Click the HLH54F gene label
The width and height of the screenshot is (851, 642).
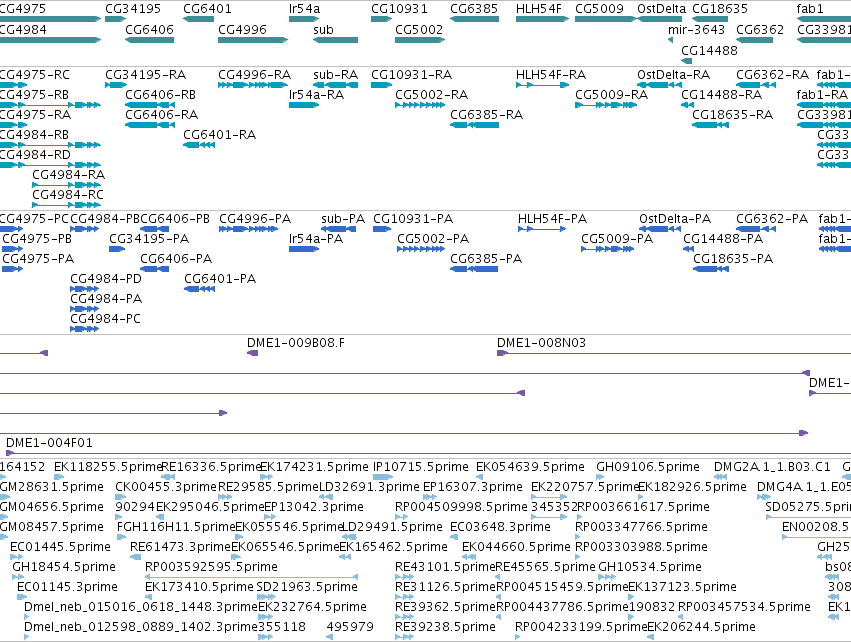click(539, 9)
